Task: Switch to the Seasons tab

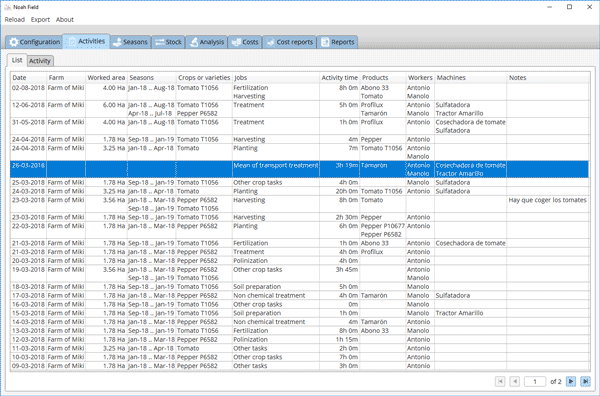Action: 130,42
